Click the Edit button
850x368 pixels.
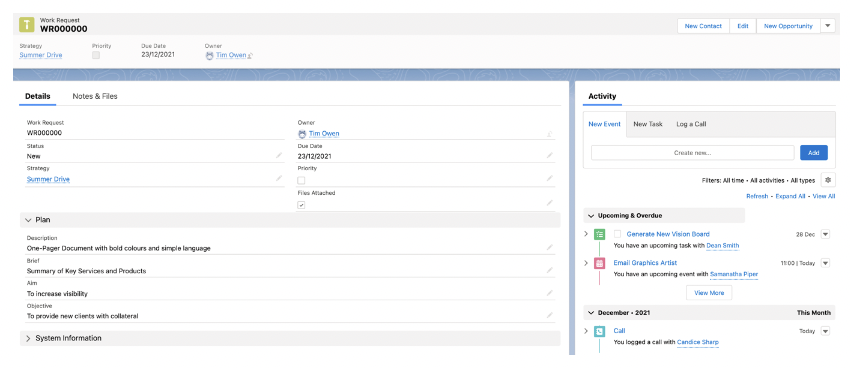tap(743, 25)
